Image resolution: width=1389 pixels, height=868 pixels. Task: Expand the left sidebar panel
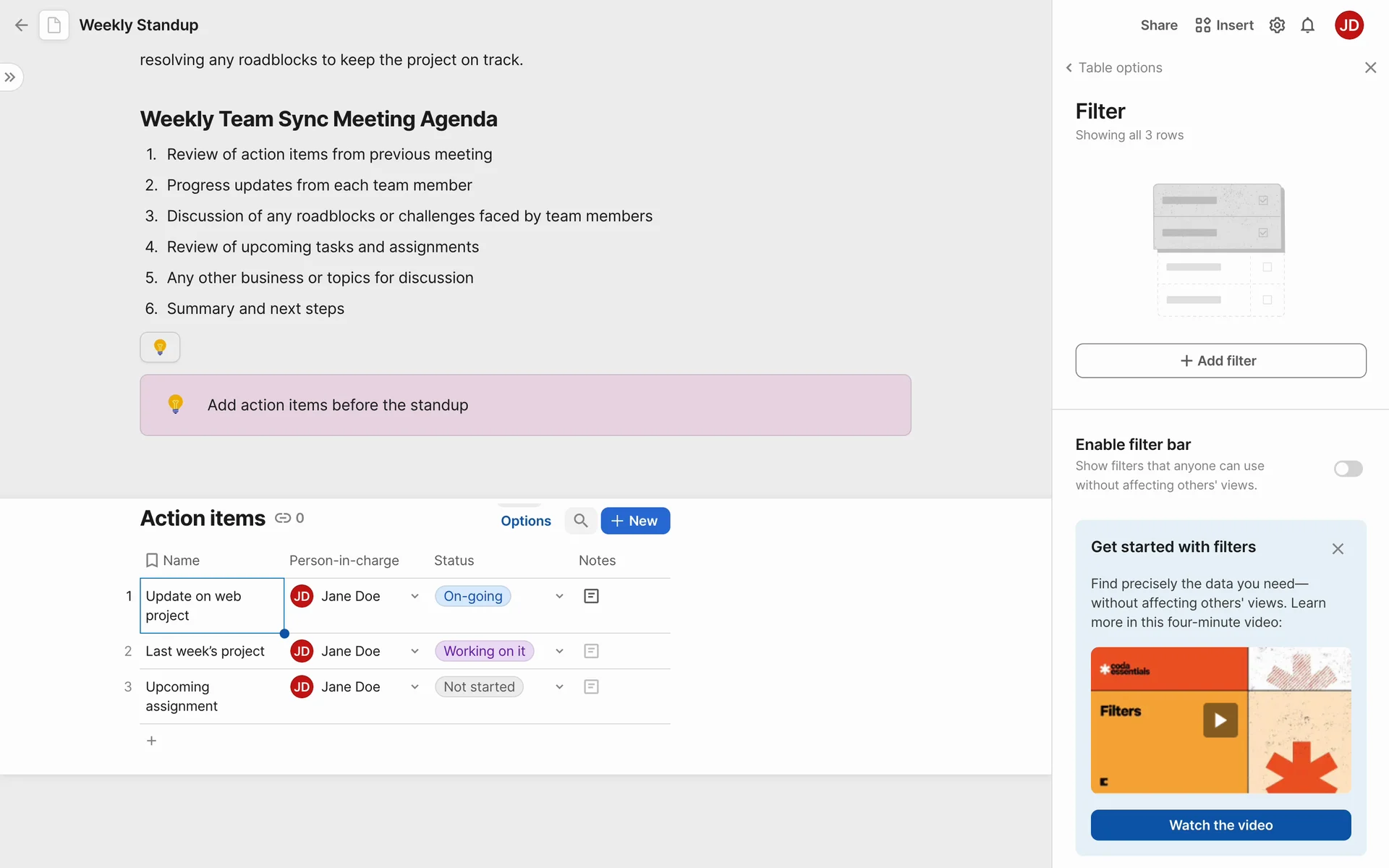pyautogui.click(x=10, y=77)
